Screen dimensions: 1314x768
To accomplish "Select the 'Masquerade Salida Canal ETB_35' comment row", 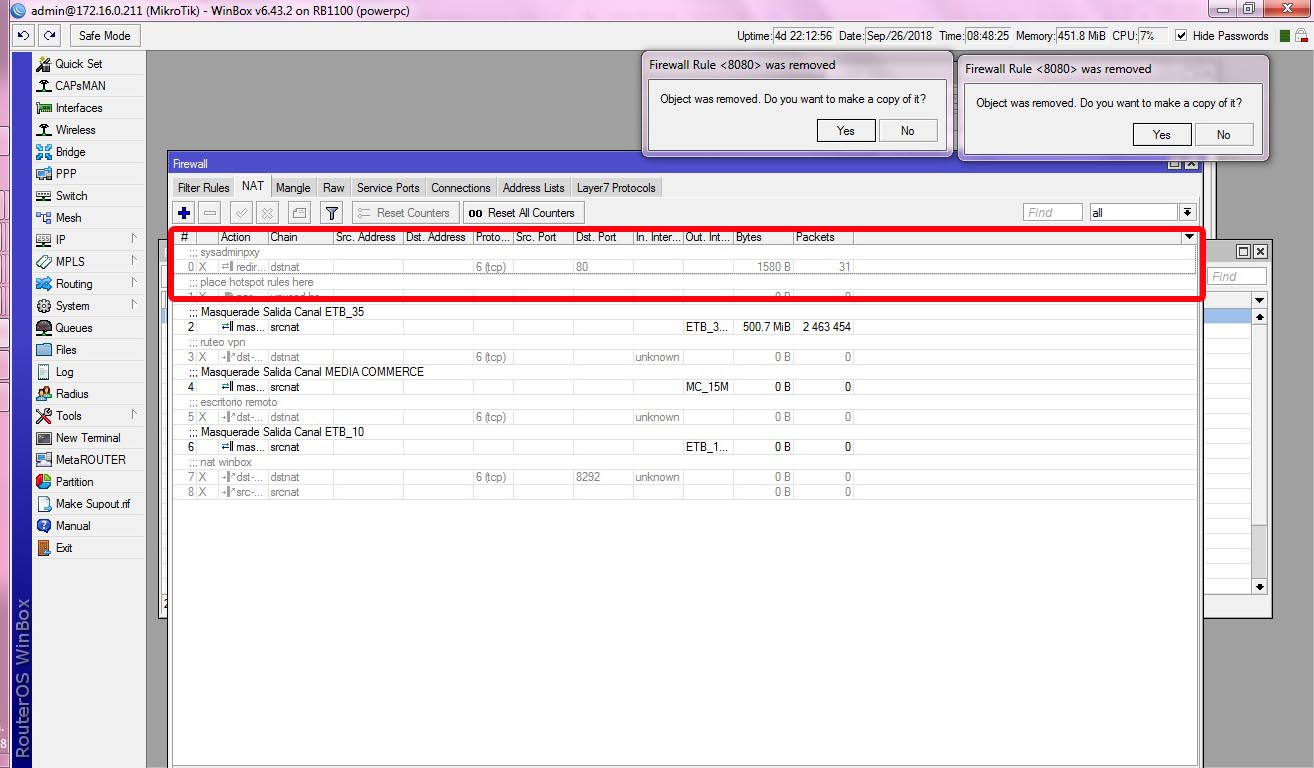I will pyautogui.click(x=684, y=312).
